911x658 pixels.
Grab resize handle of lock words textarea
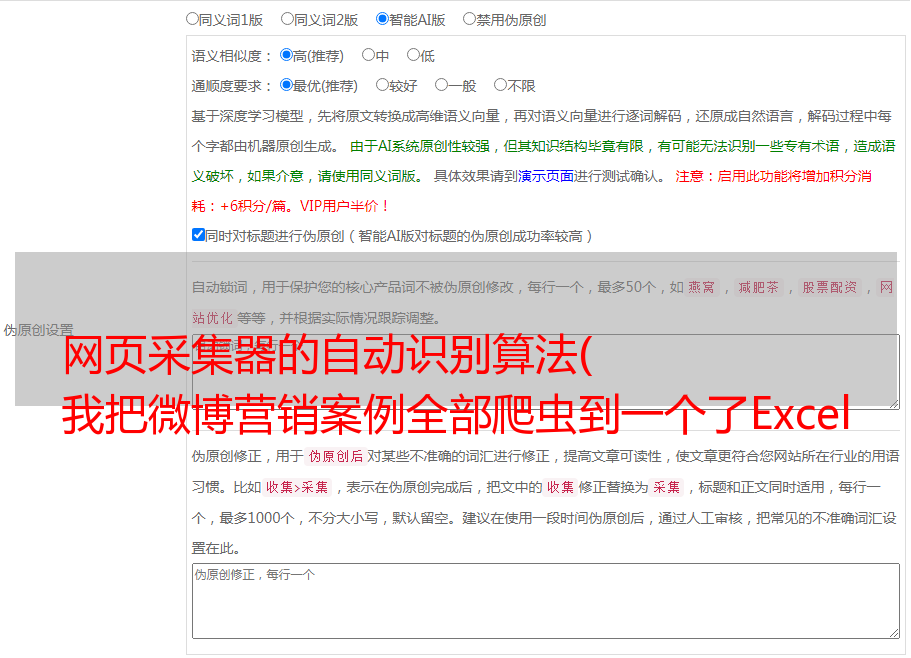[x=894, y=404]
